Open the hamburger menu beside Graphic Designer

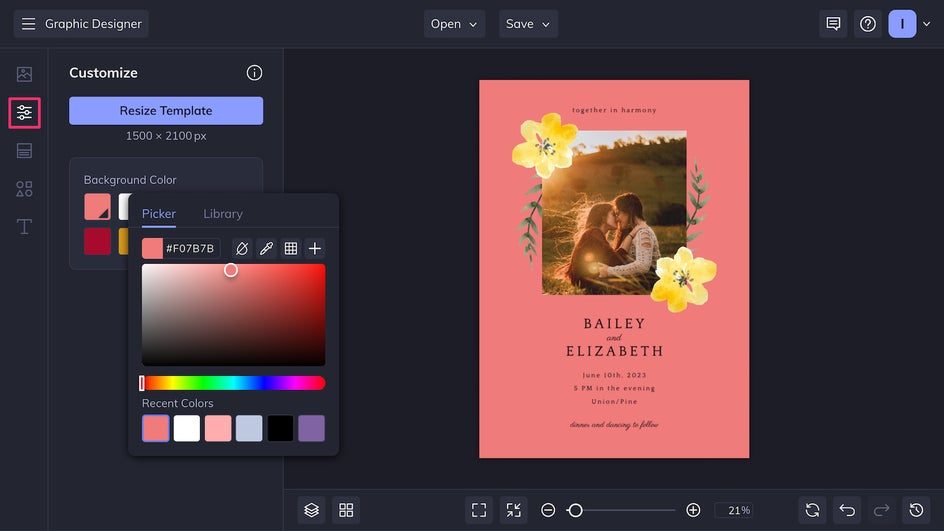pos(28,24)
